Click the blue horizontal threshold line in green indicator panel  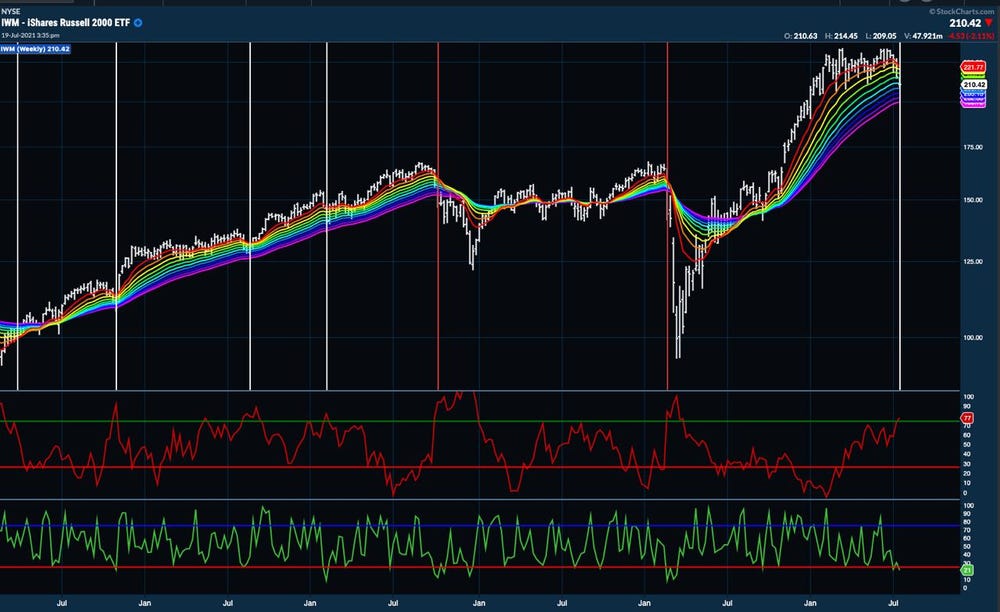[480, 526]
